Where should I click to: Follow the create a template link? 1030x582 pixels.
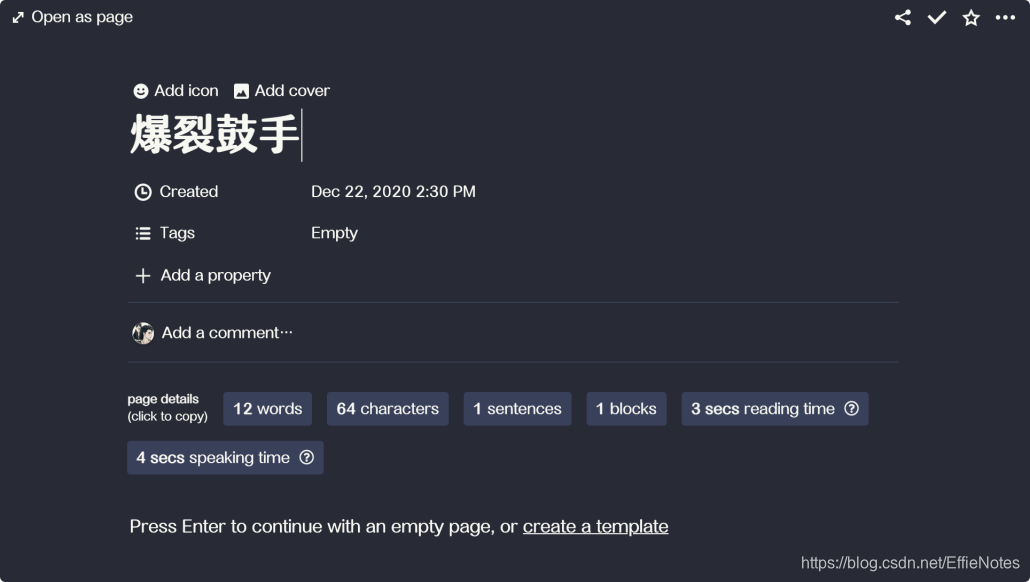pos(596,526)
